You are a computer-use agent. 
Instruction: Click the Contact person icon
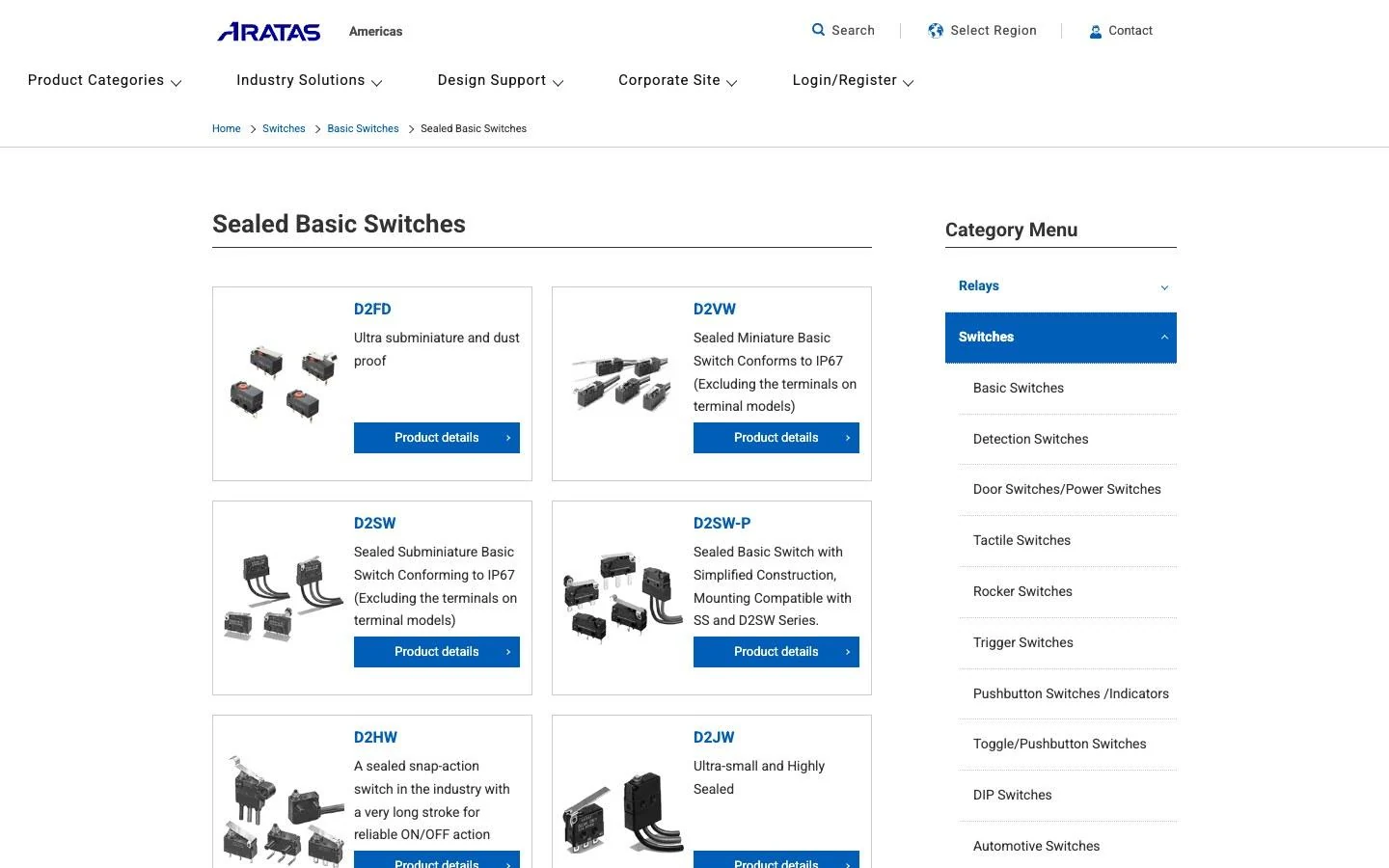pos(1096,32)
